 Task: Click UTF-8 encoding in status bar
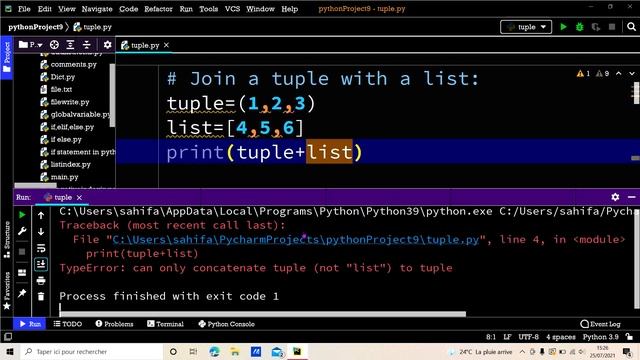pos(529,337)
